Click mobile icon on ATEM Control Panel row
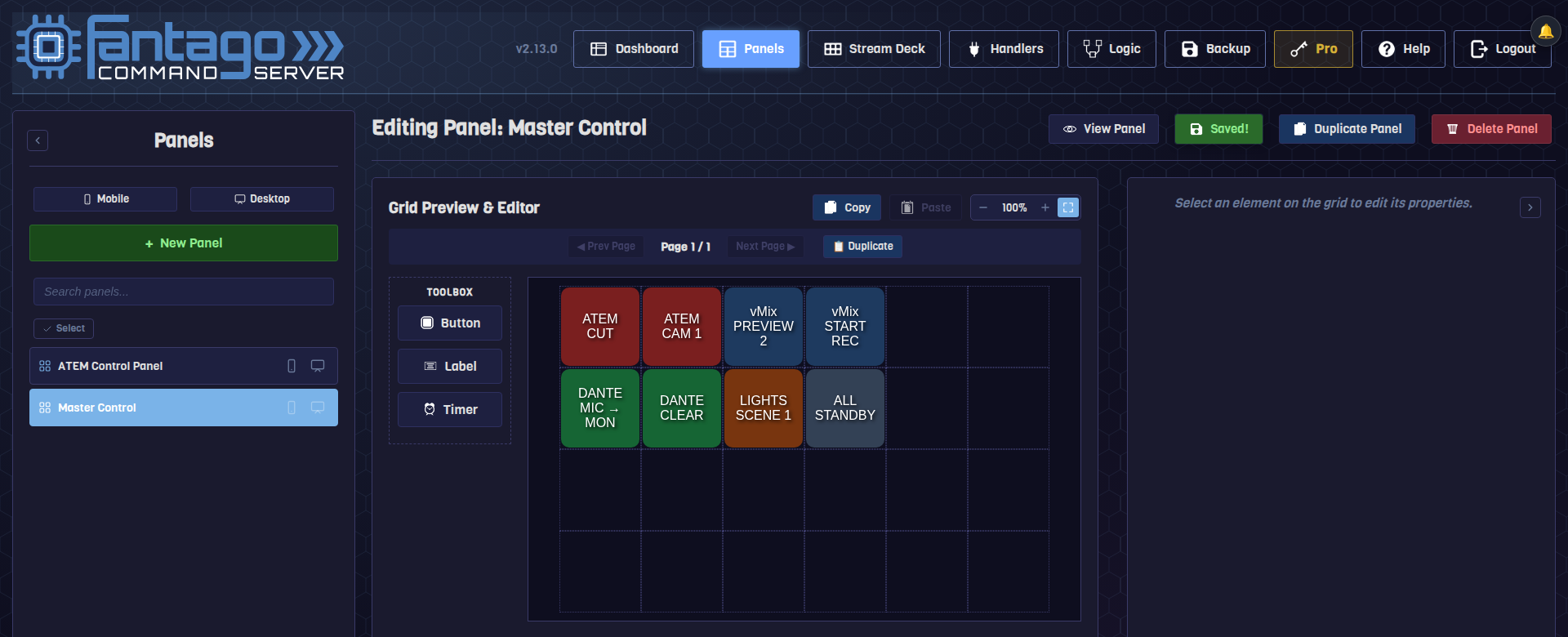The image size is (1568, 637). click(292, 366)
